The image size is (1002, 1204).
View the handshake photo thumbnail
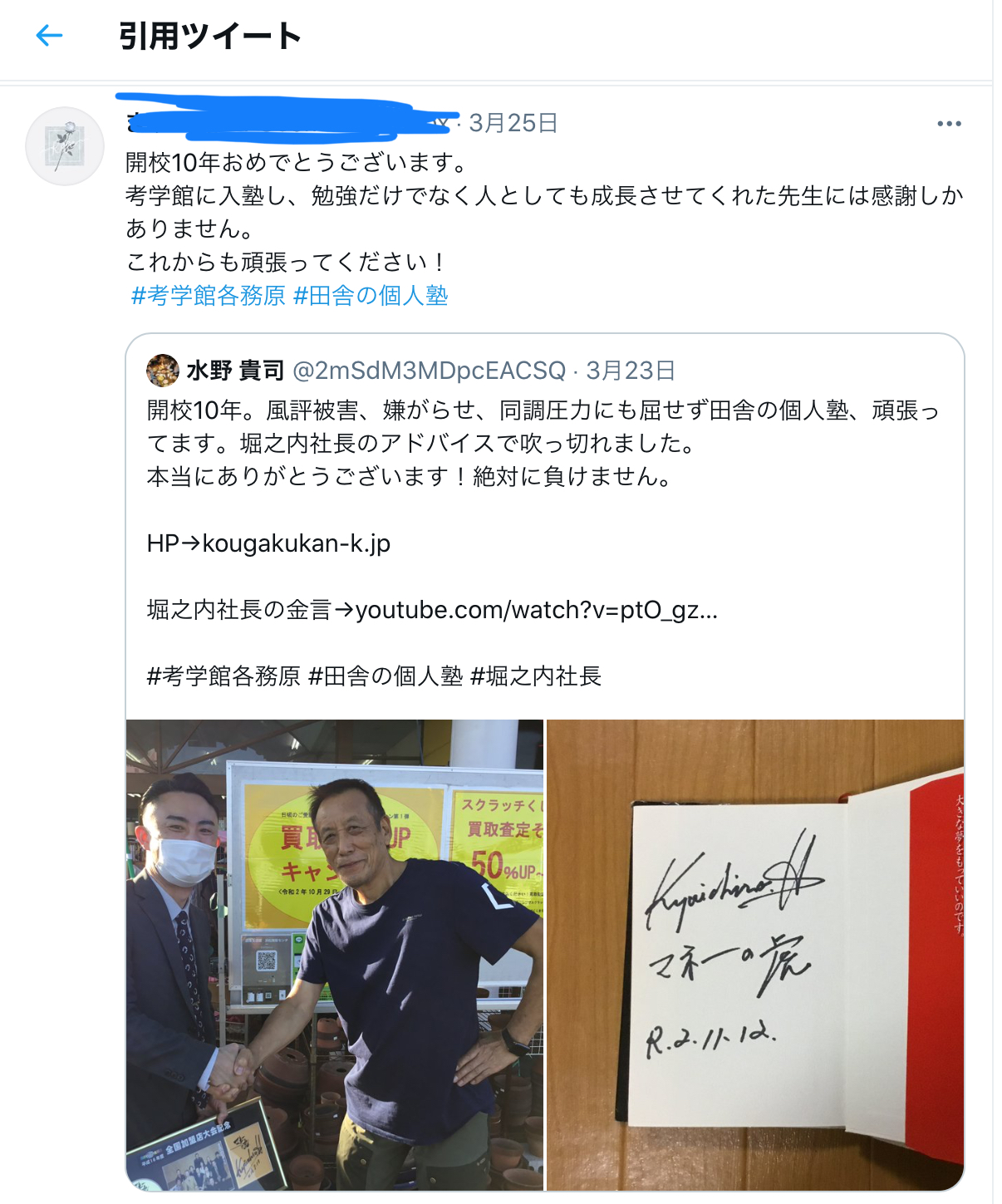[335, 955]
